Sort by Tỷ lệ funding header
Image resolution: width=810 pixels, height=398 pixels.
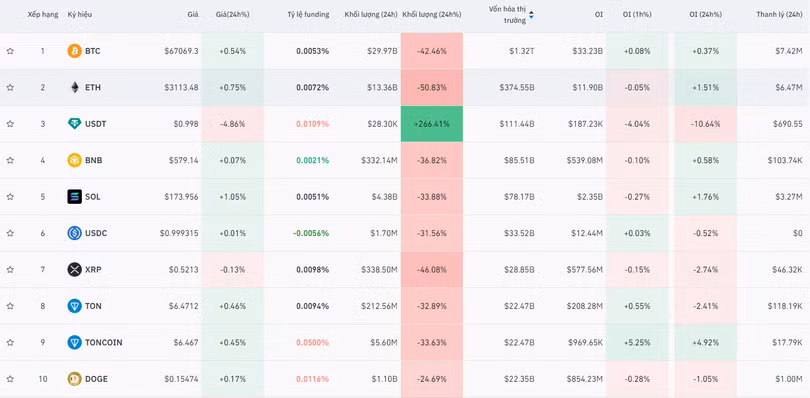pyautogui.click(x=308, y=14)
